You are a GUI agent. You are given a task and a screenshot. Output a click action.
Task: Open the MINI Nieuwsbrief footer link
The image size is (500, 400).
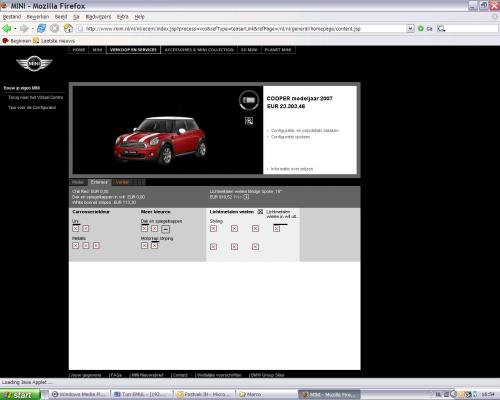[147, 375]
